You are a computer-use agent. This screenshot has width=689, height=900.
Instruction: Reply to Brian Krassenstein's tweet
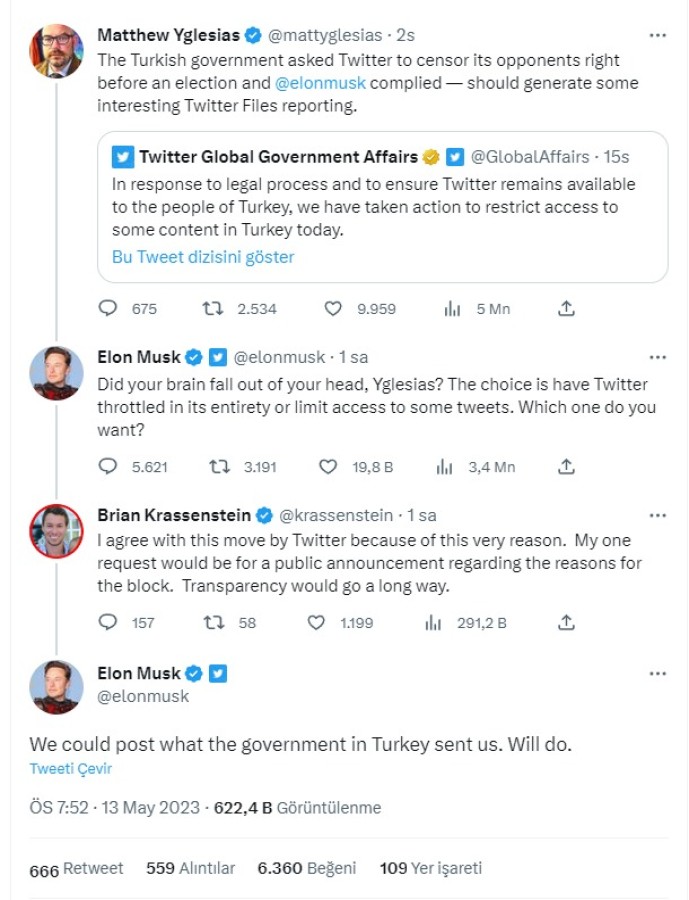[108, 622]
